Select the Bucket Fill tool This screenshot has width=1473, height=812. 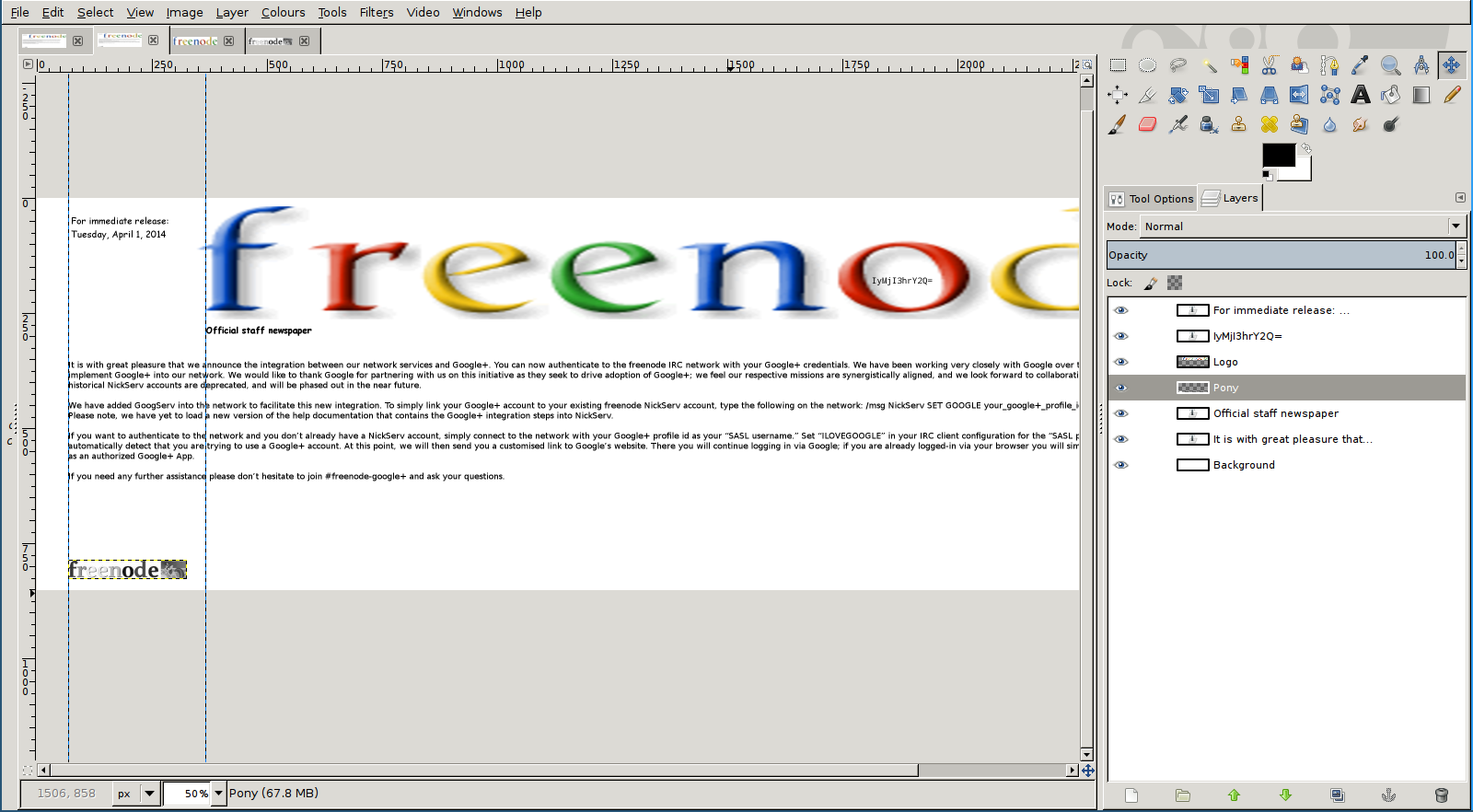point(1391,95)
